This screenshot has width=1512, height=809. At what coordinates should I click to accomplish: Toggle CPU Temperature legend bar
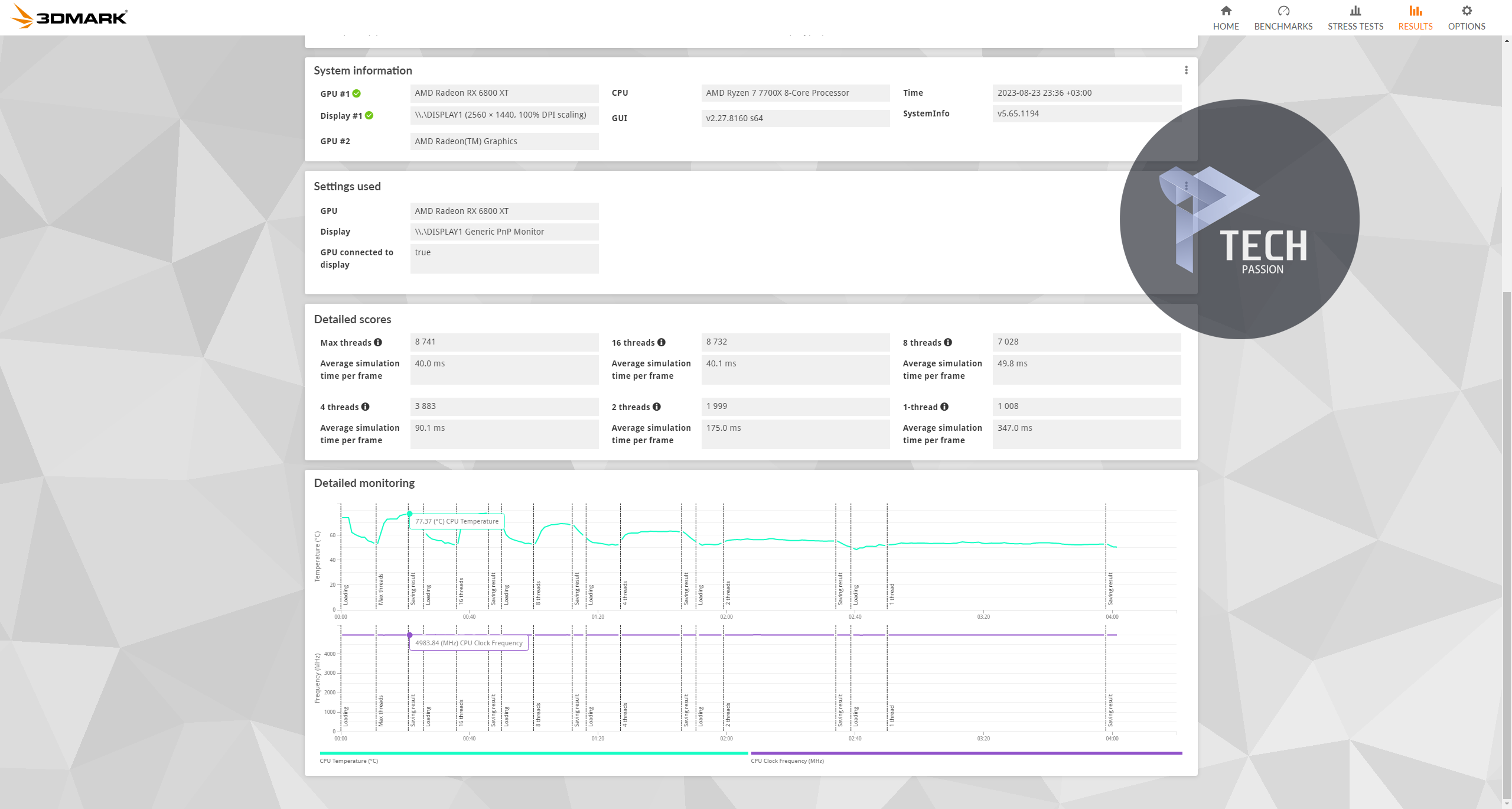(533, 753)
